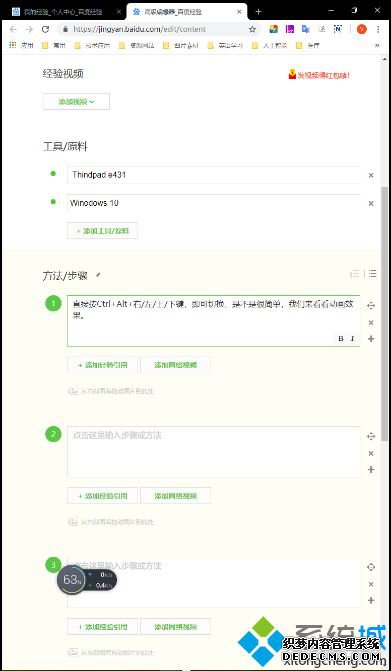Delete step 3 with its X icon
391x671 pixels.
coord(371,584)
